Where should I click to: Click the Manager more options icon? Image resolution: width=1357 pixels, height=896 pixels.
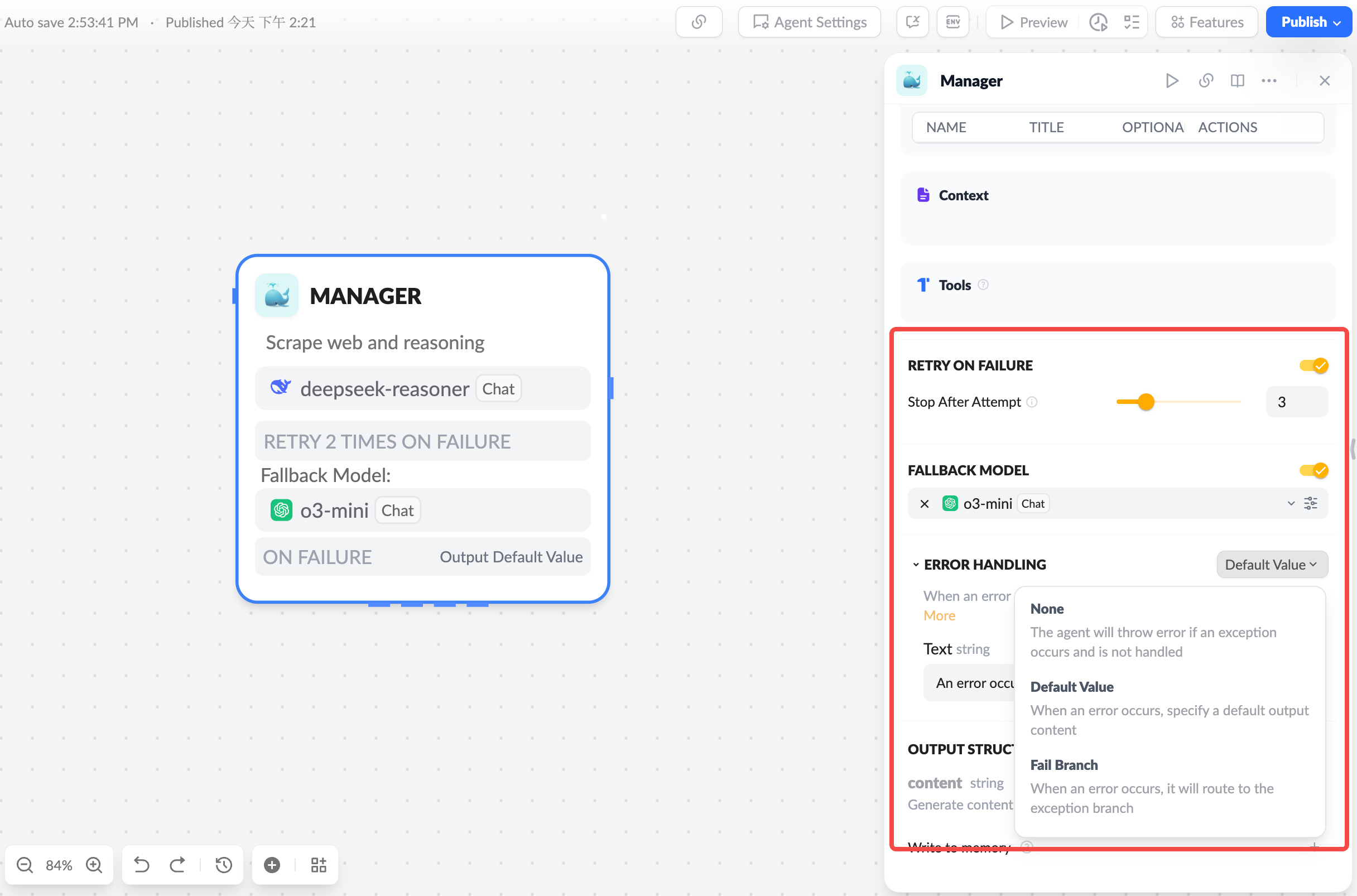point(1269,80)
